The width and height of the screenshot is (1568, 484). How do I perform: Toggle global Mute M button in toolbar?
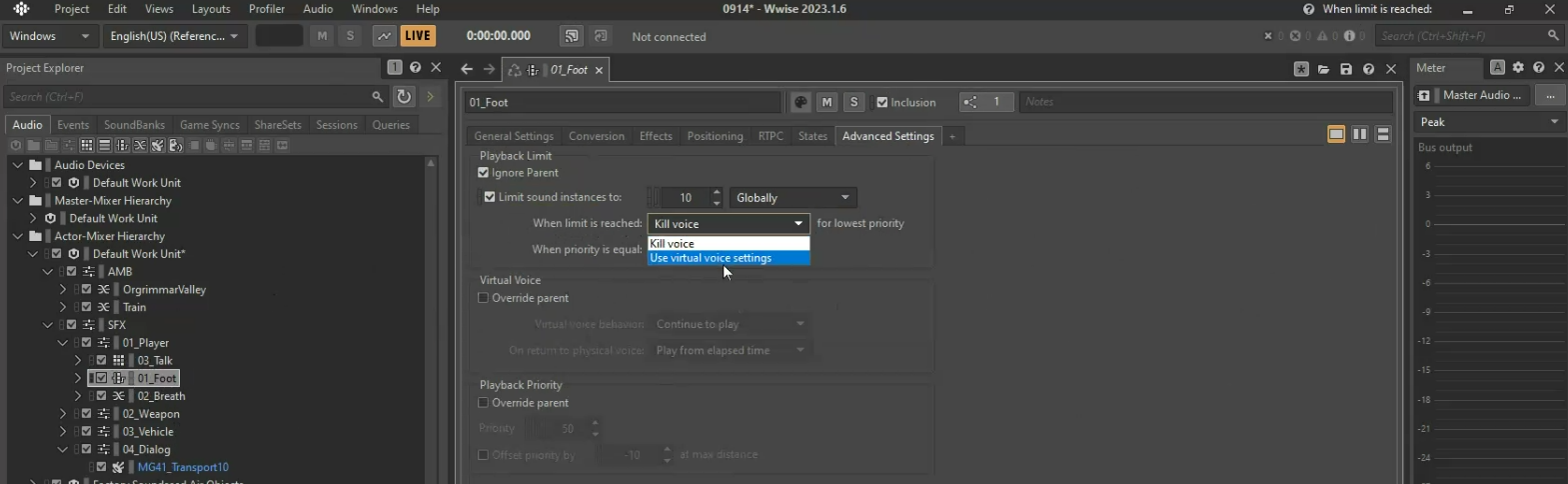(322, 36)
